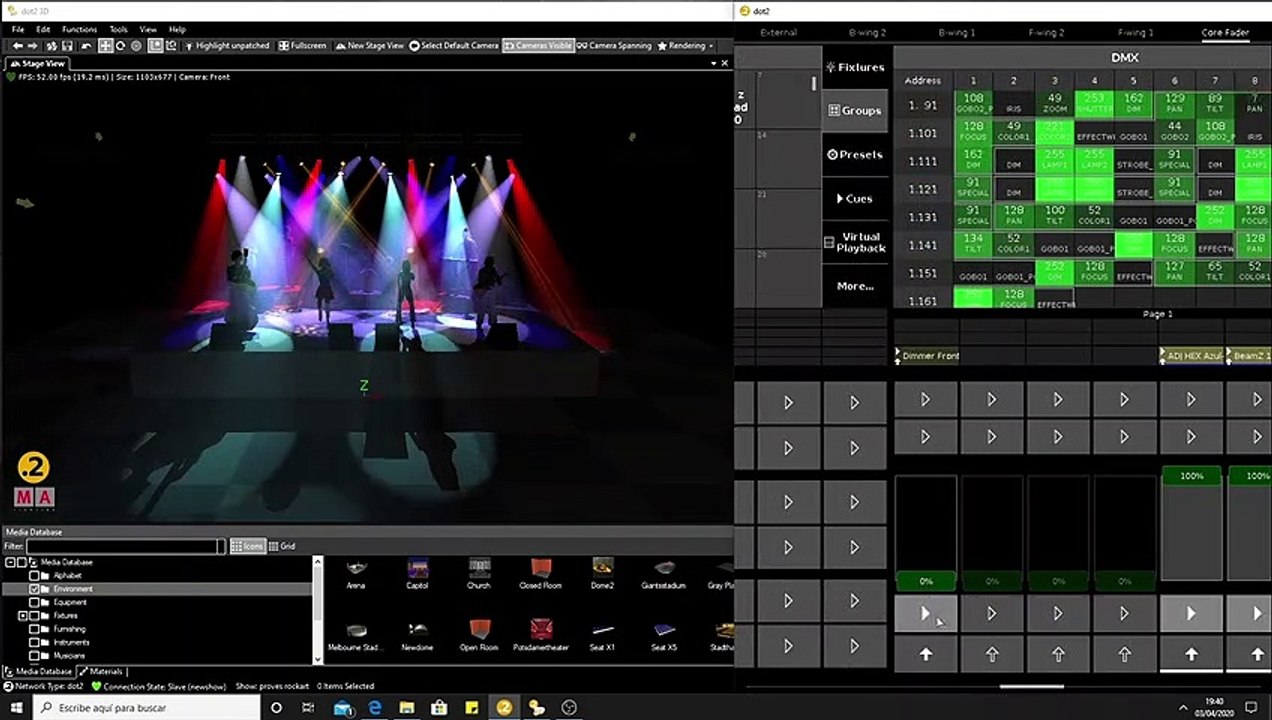Open the Rendering dropdown

tap(686, 46)
